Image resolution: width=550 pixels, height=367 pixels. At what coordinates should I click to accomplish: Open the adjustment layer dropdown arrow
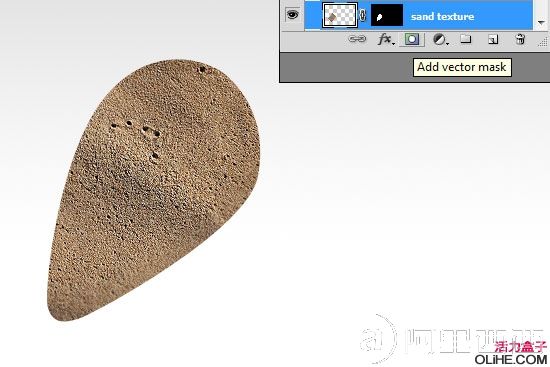[x=447, y=44]
